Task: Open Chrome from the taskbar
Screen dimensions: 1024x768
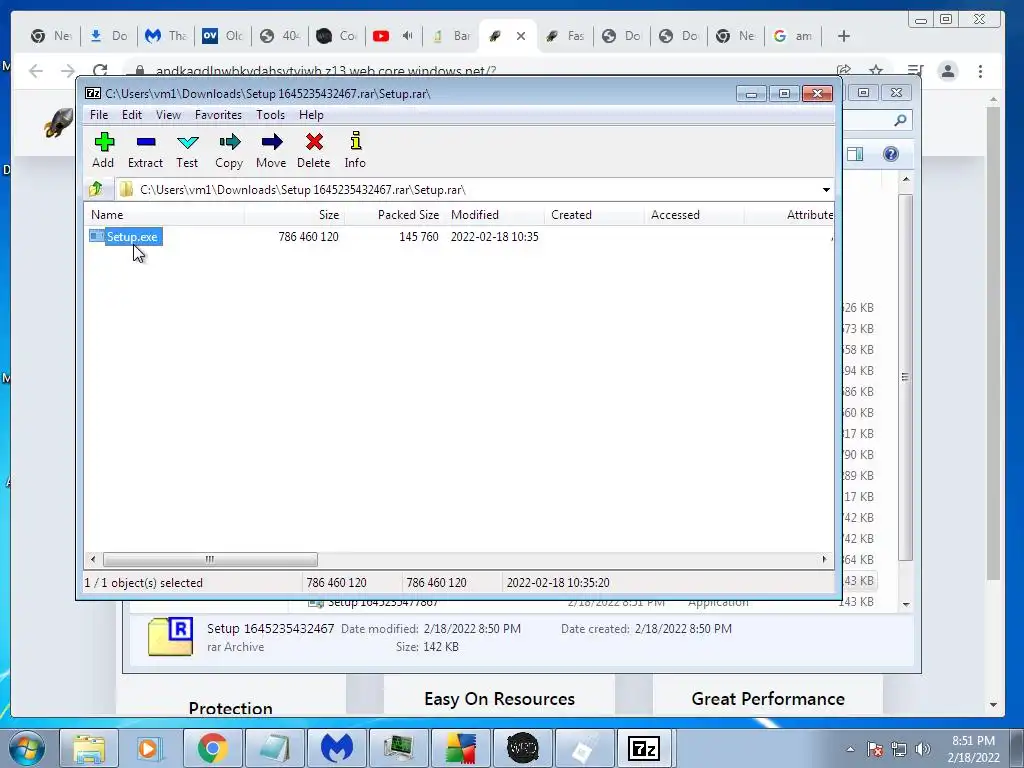Action: coord(212,748)
